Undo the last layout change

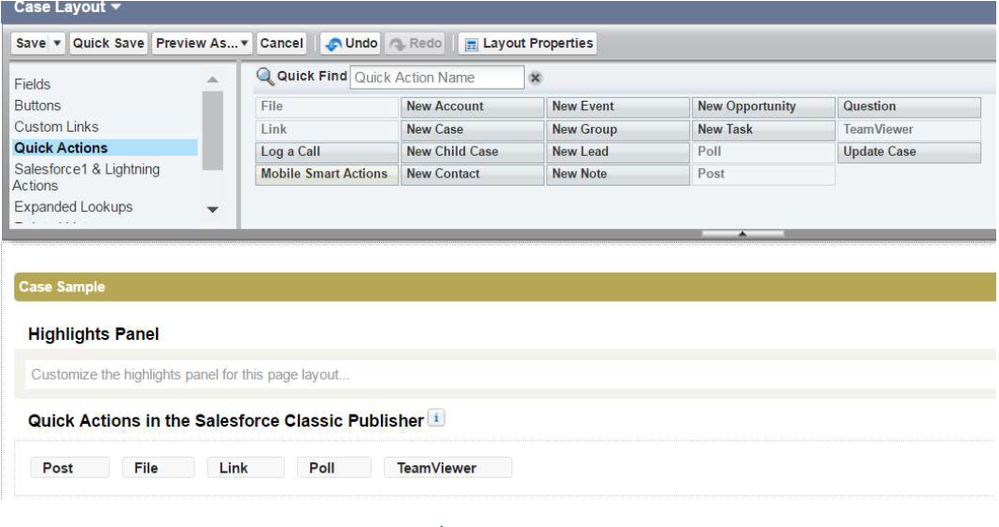pos(351,43)
